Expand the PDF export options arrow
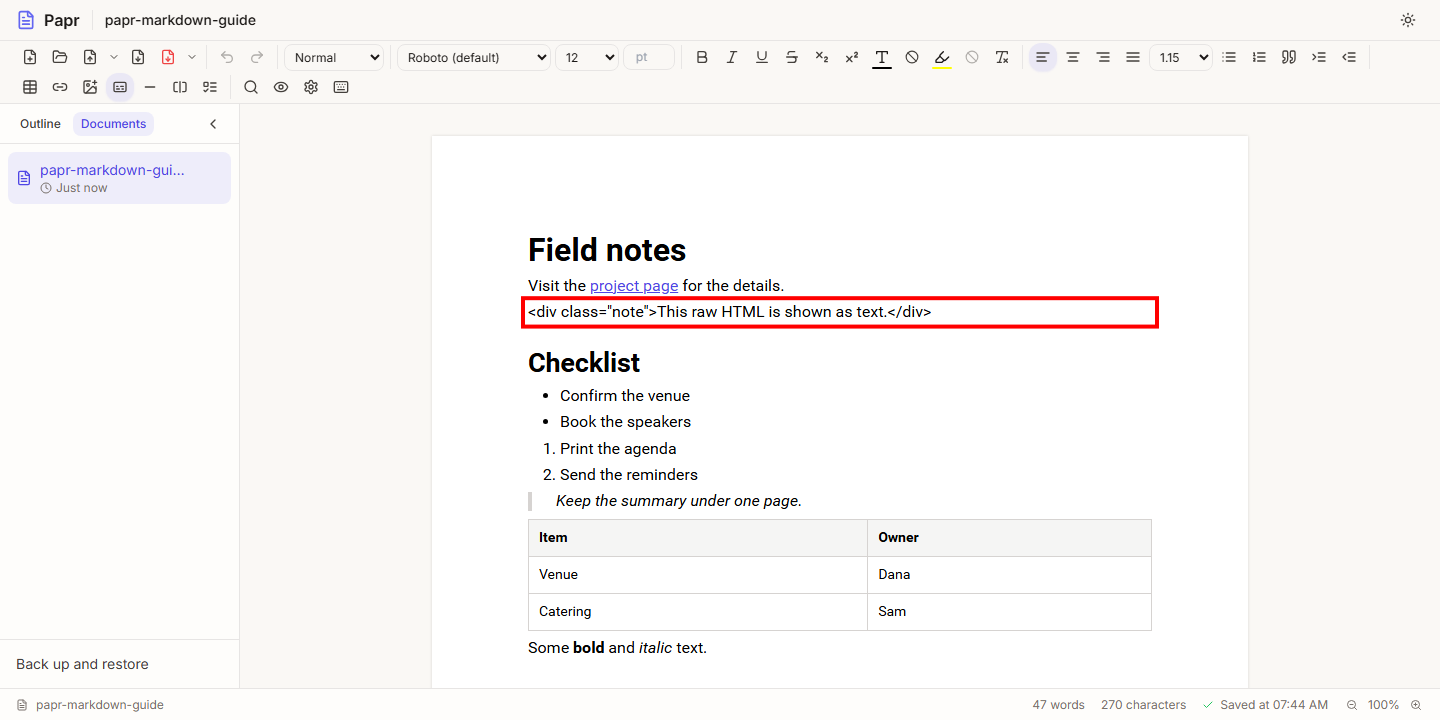 coord(192,57)
